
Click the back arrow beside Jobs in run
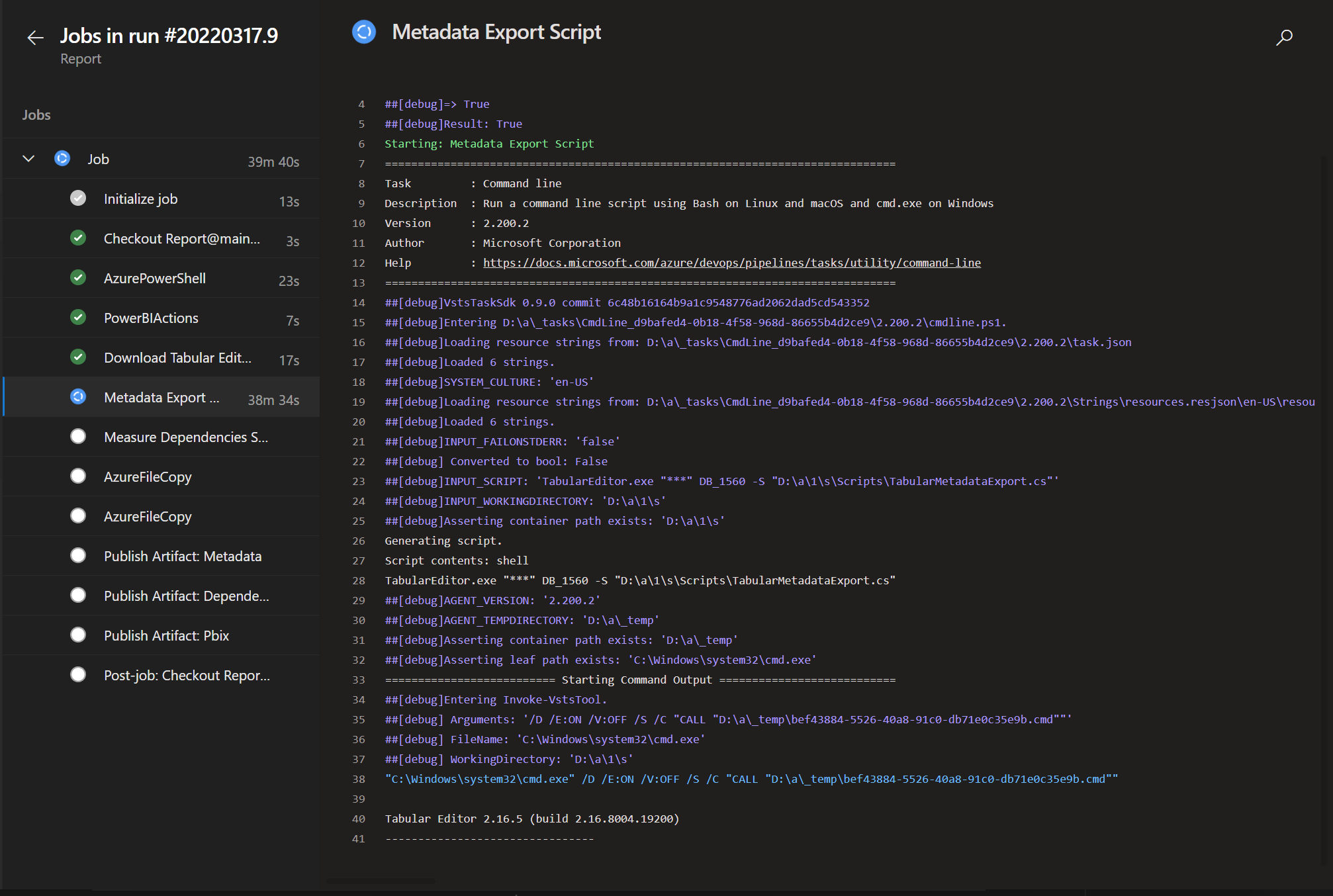(35, 38)
